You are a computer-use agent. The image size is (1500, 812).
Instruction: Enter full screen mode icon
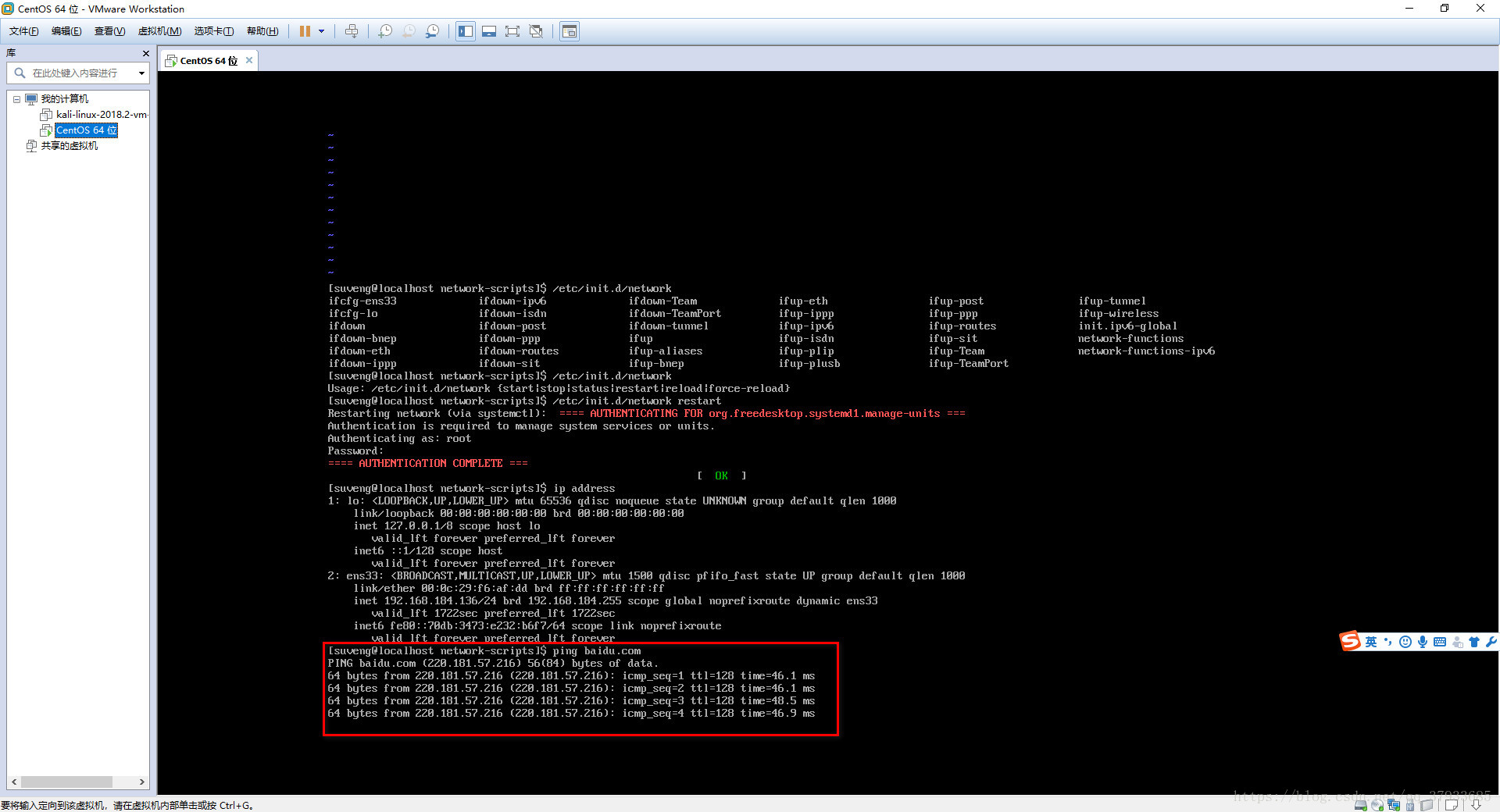(512, 31)
